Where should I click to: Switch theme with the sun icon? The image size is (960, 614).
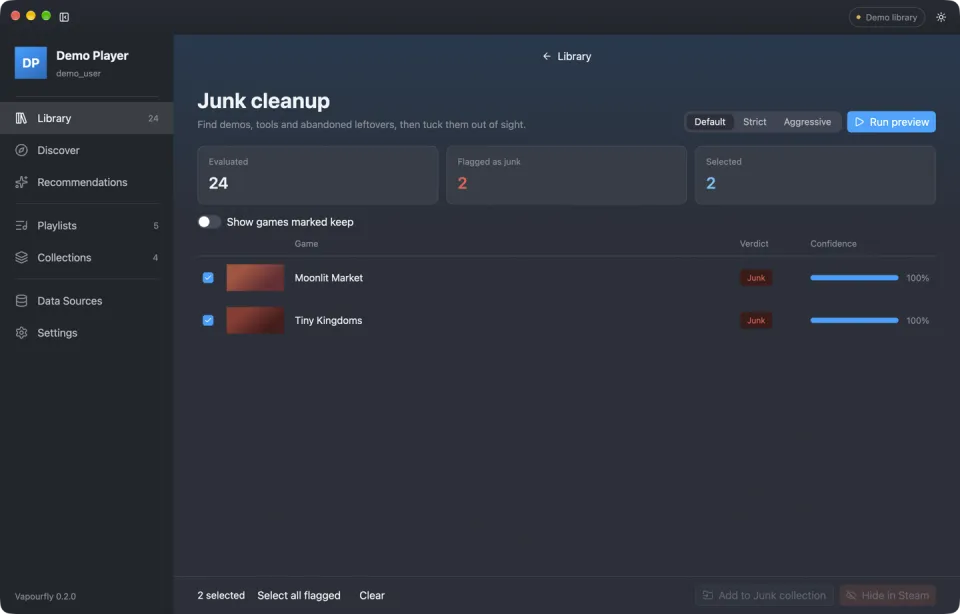941,17
